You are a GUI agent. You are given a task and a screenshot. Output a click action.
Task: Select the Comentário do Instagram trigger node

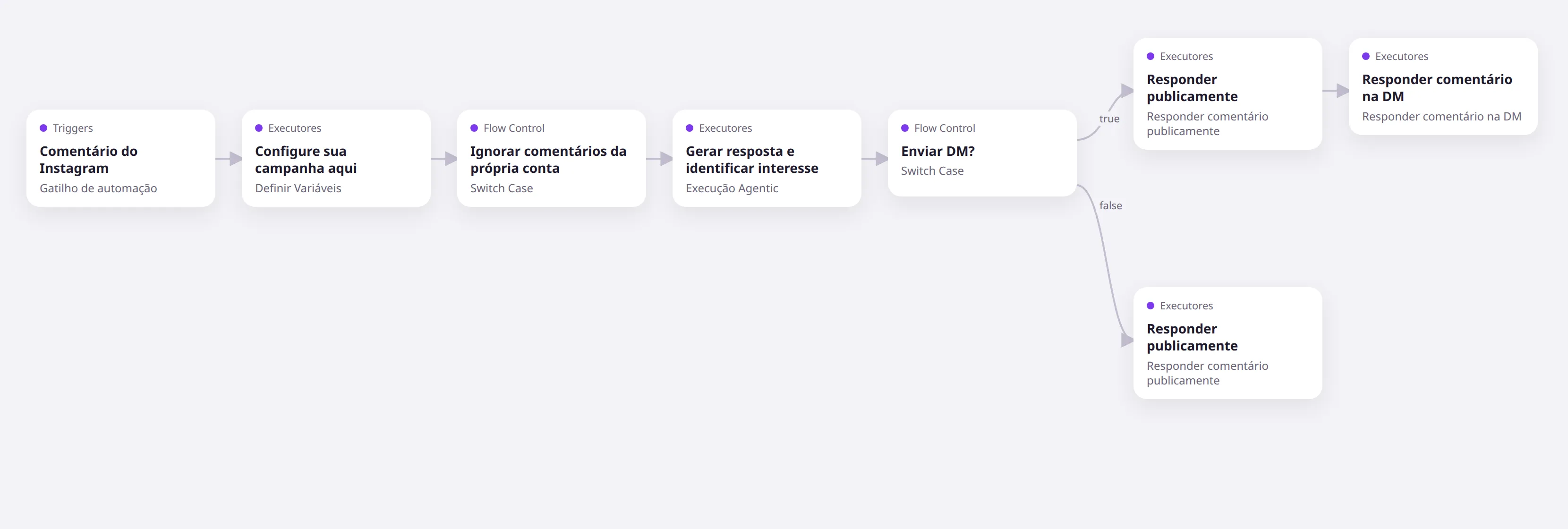pos(120,158)
